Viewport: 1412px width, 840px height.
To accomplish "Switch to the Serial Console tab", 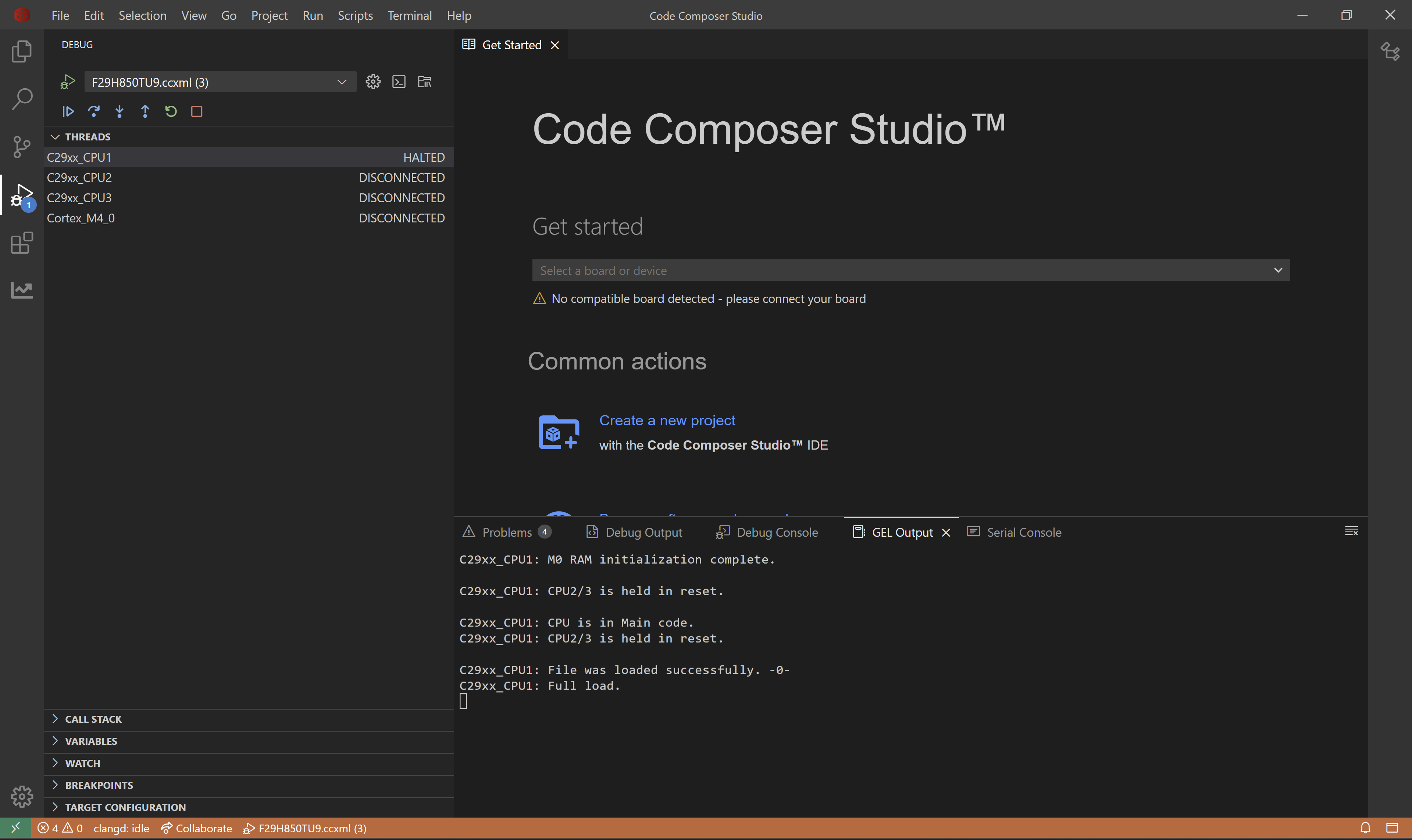I will 1024,532.
